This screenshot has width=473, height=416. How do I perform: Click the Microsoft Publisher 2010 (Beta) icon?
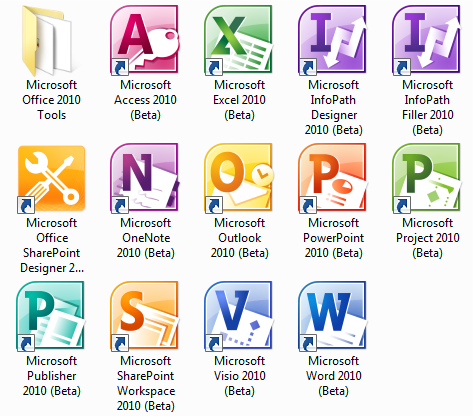click(51, 316)
